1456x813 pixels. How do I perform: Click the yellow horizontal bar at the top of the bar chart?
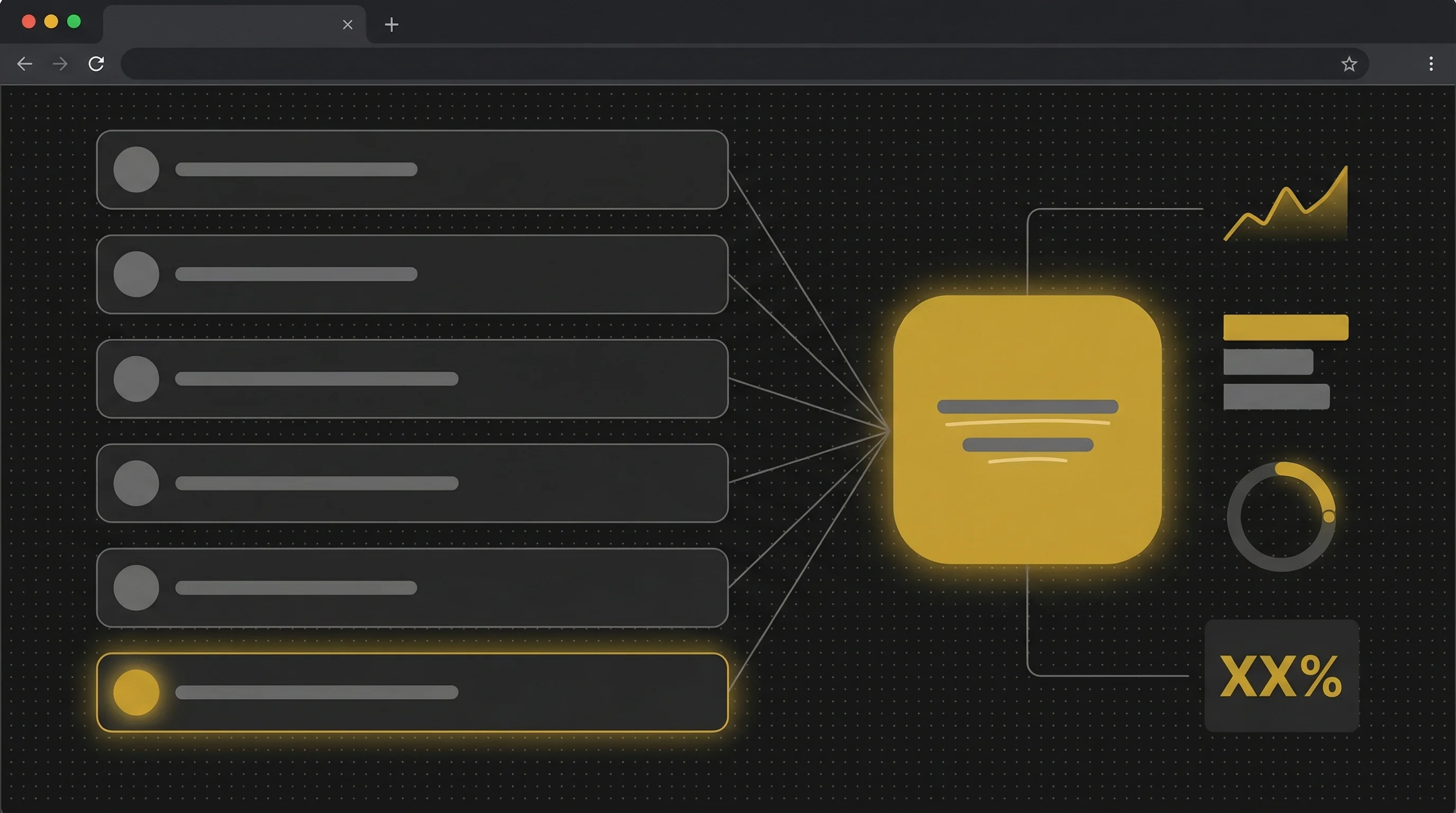pyautogui.click(x=1285, y=327)
